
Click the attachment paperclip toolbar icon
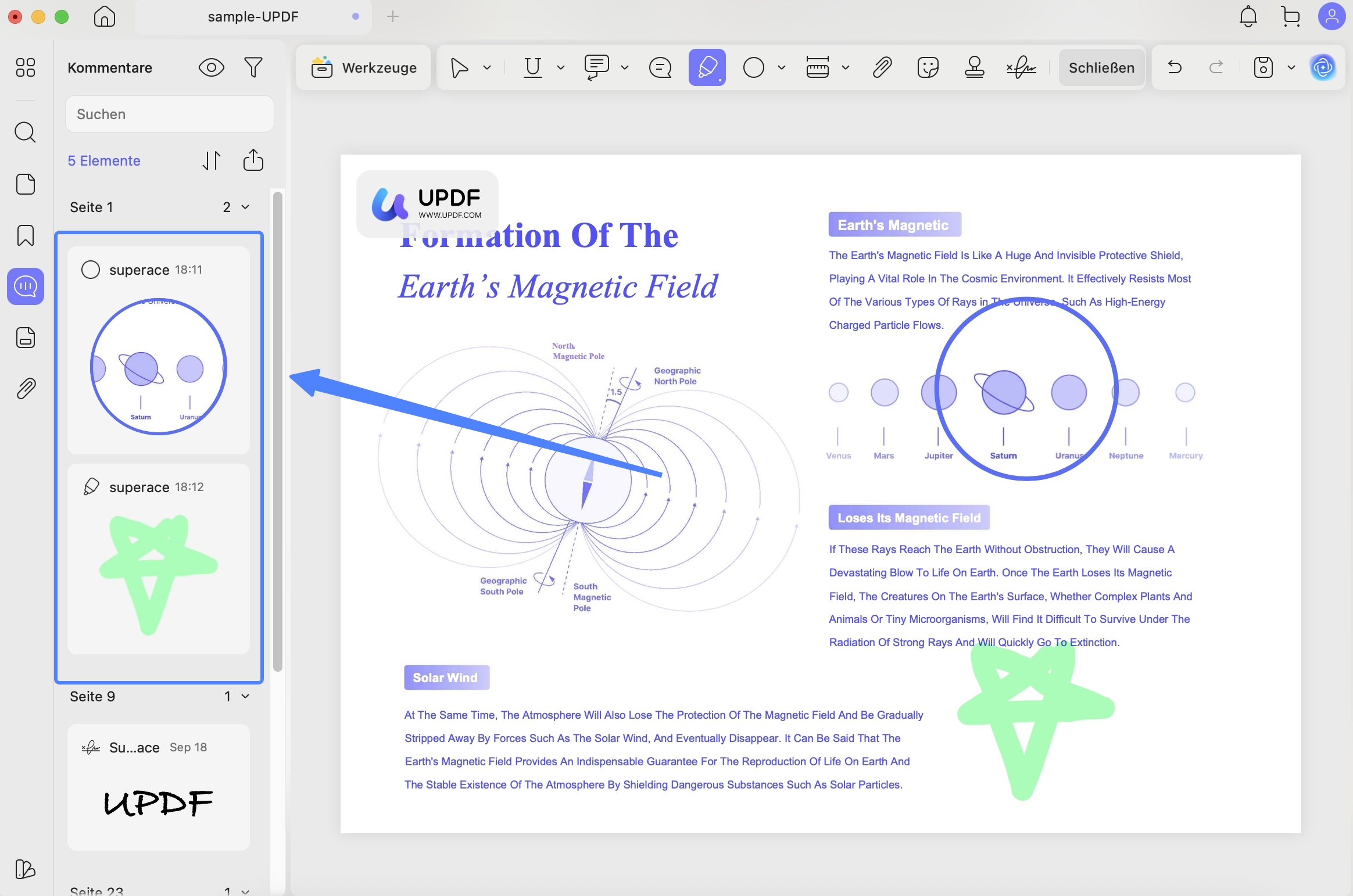pos(882,67)
